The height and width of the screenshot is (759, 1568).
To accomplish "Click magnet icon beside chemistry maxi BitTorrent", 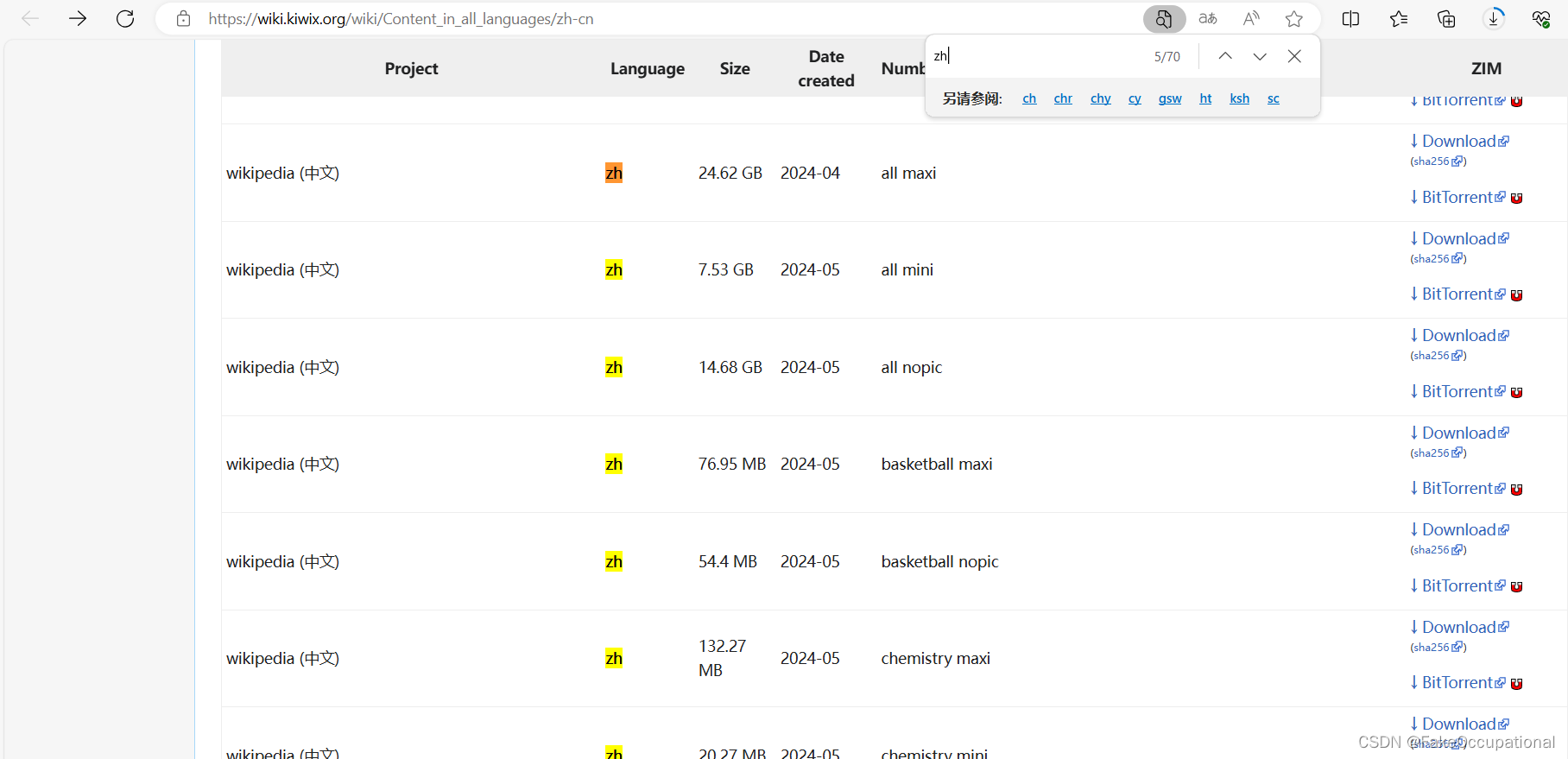I will (x=1517, y=684).
